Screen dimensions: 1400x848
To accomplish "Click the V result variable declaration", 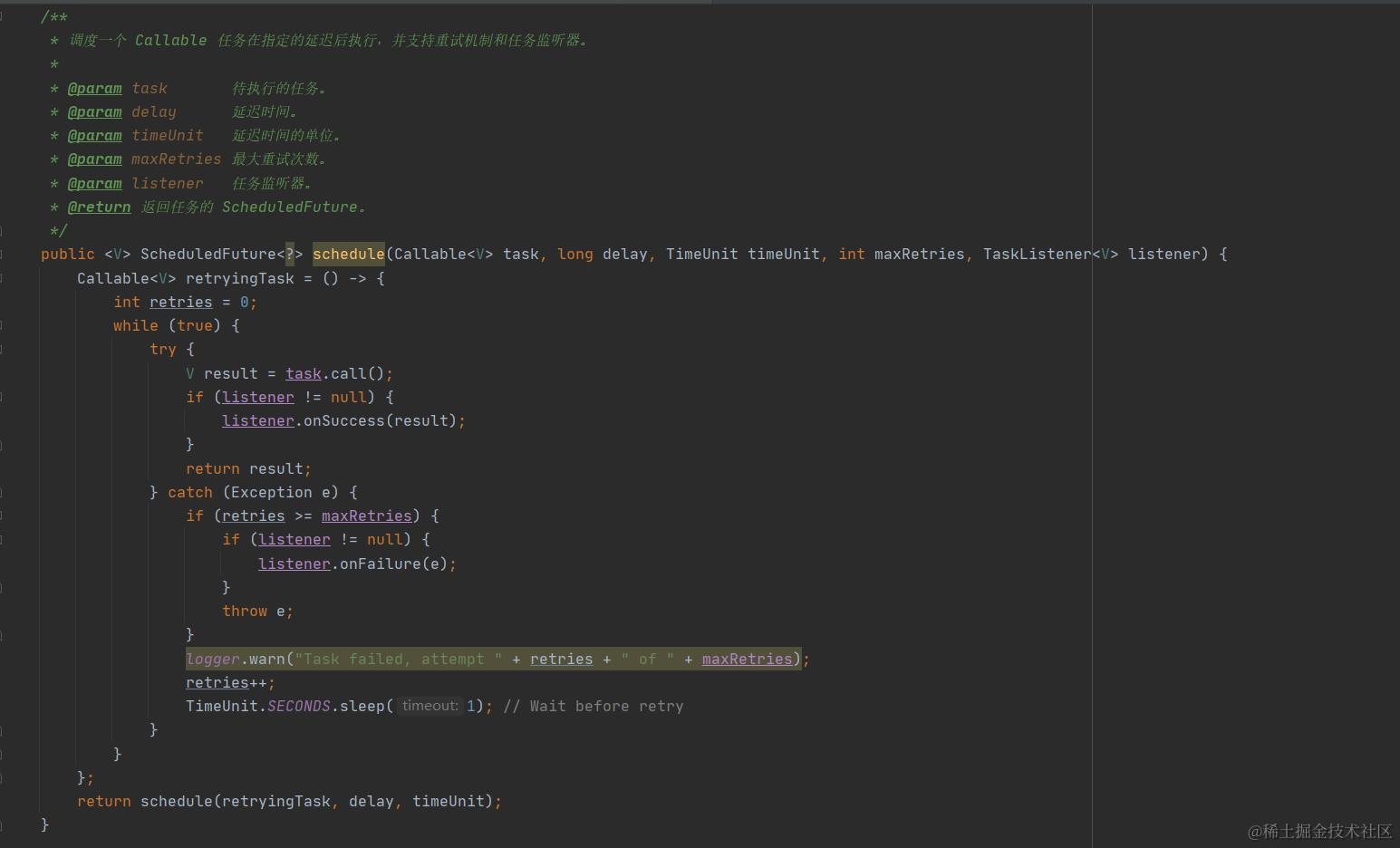I will [222, 374].
